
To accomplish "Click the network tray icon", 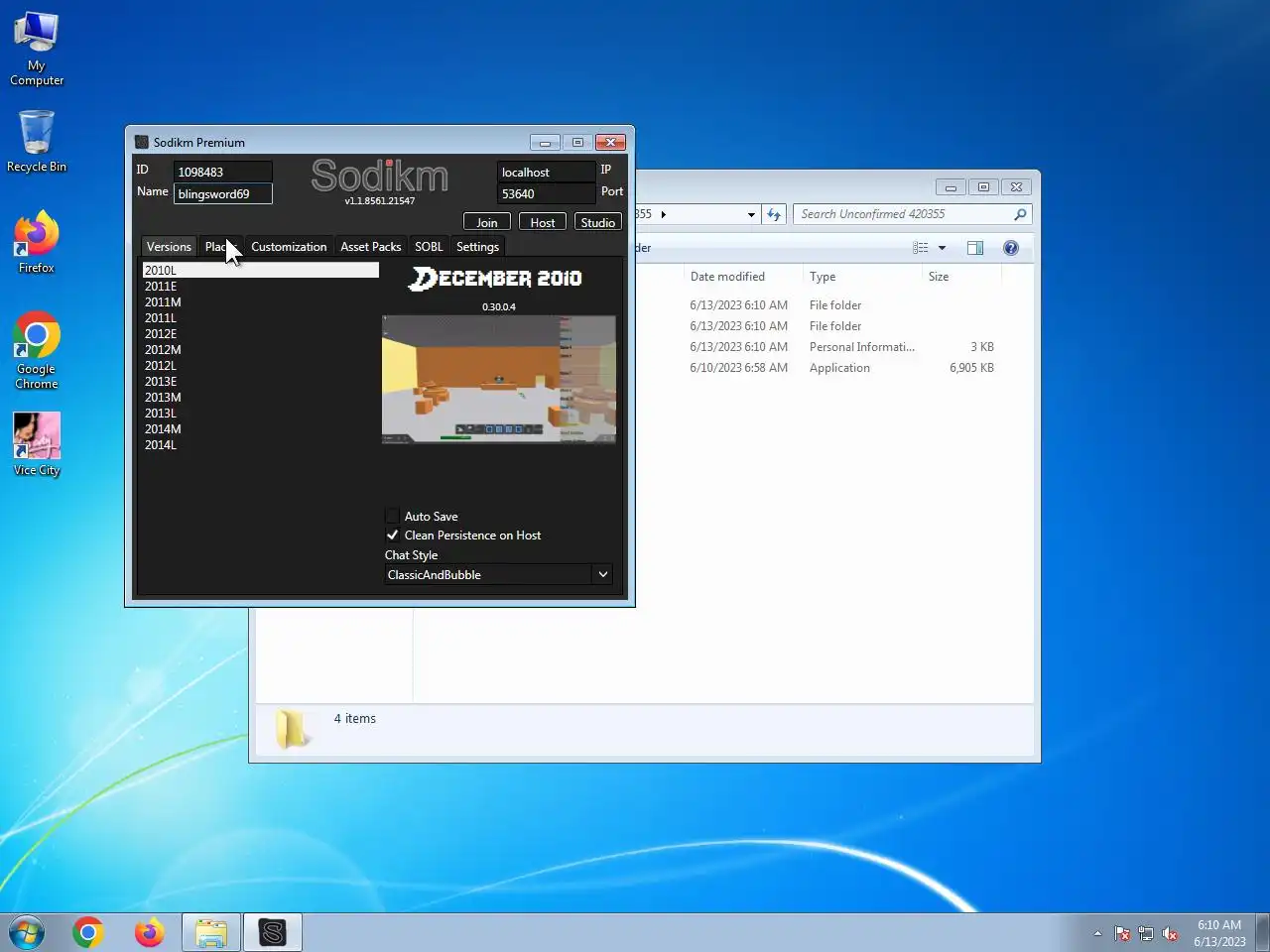I will tap(1146, 933).
